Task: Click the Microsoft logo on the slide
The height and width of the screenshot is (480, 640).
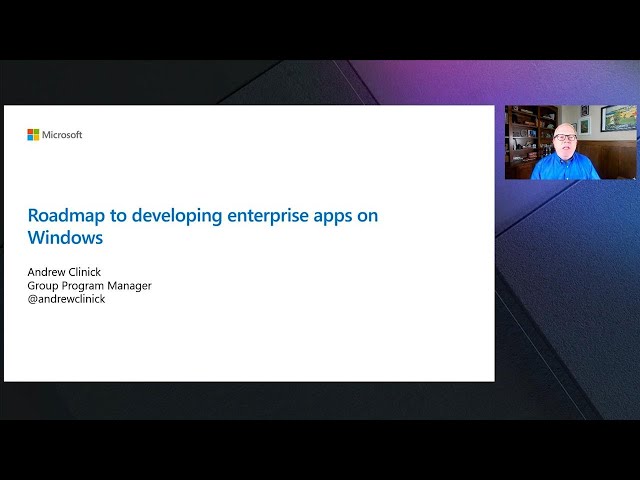Action: pos(55,135)
